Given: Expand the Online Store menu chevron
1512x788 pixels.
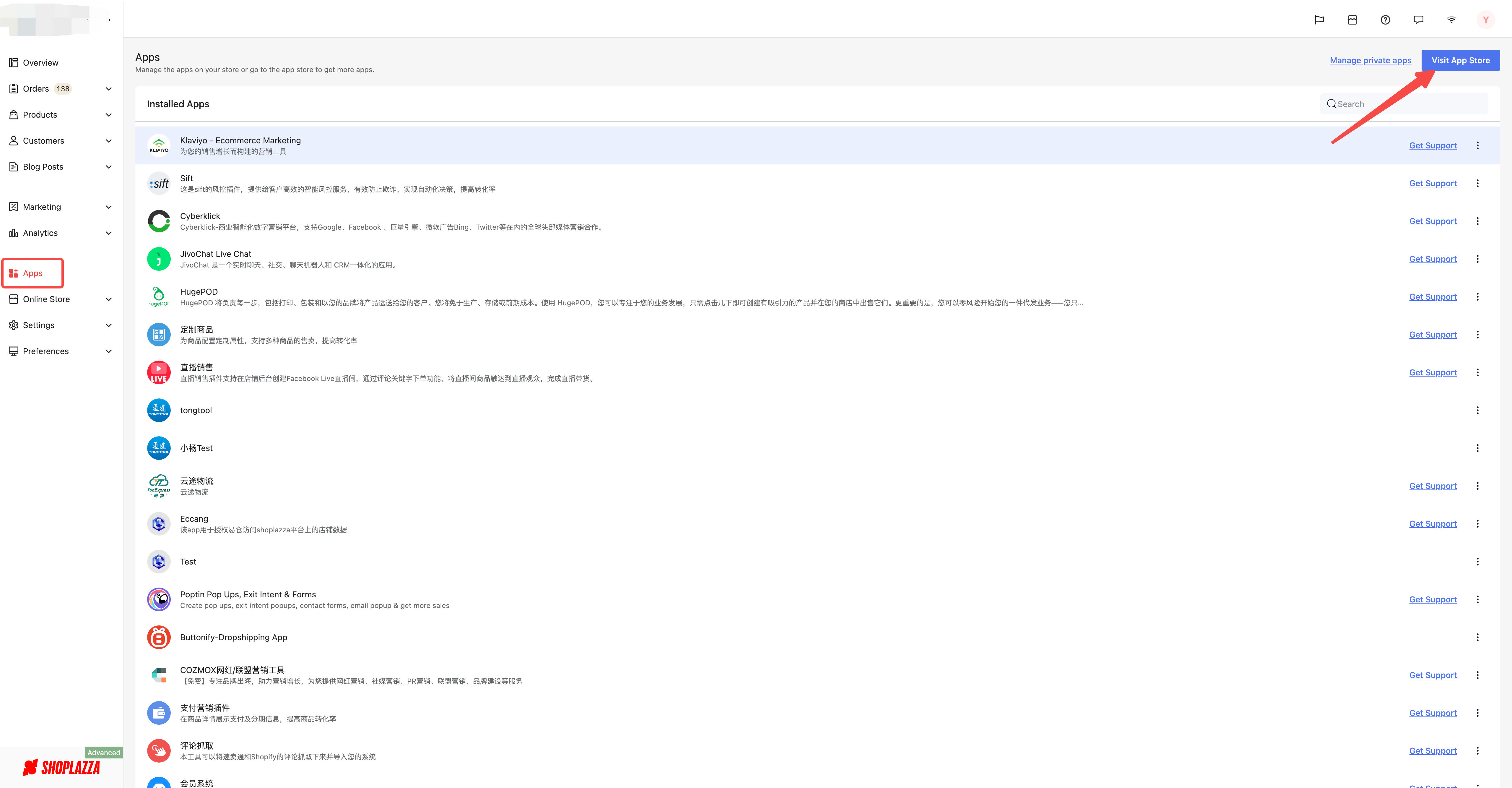Looking at the screenshot, I should point(109,299).
